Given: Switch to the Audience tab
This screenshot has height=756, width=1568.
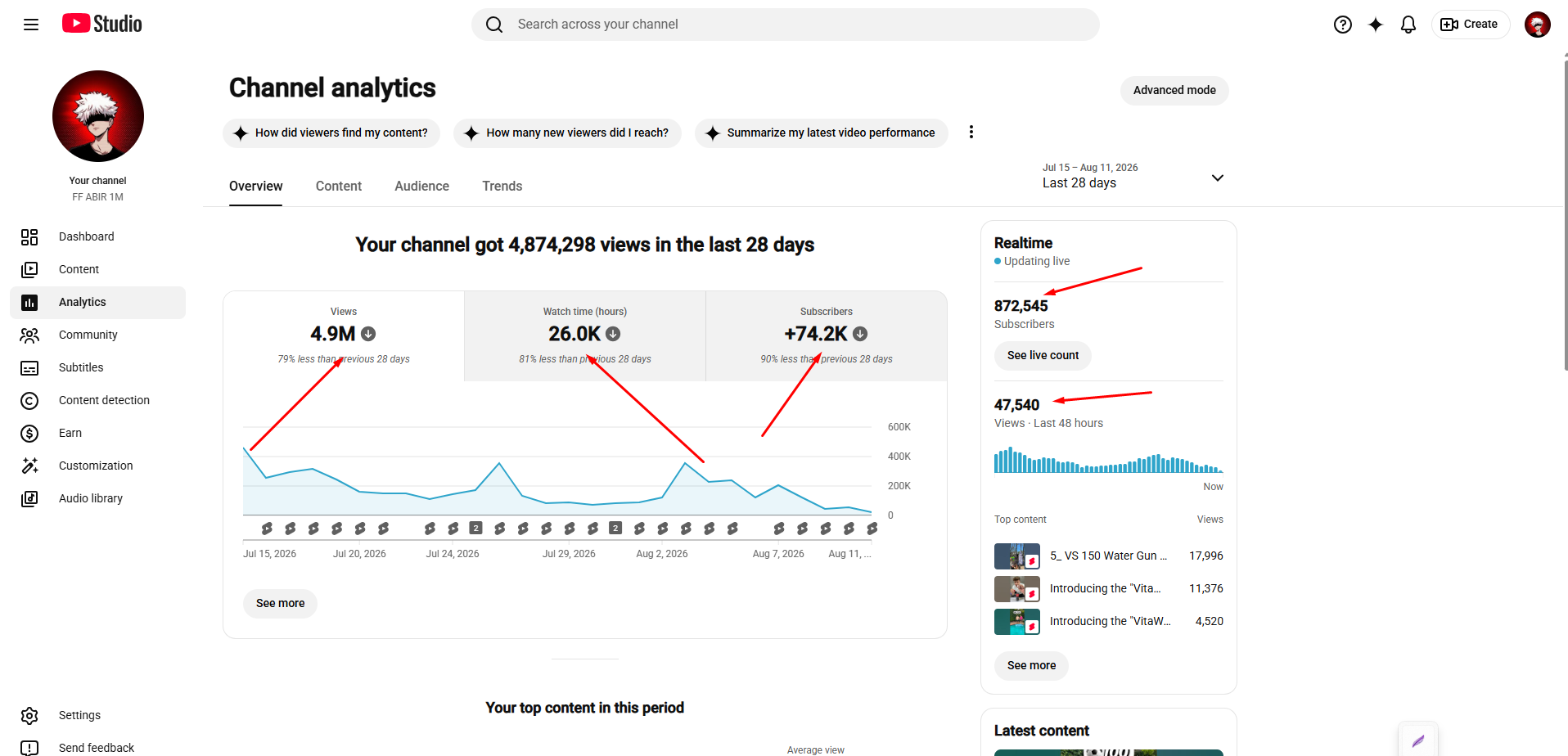Looking at the screenshot, I should (421, 187).
